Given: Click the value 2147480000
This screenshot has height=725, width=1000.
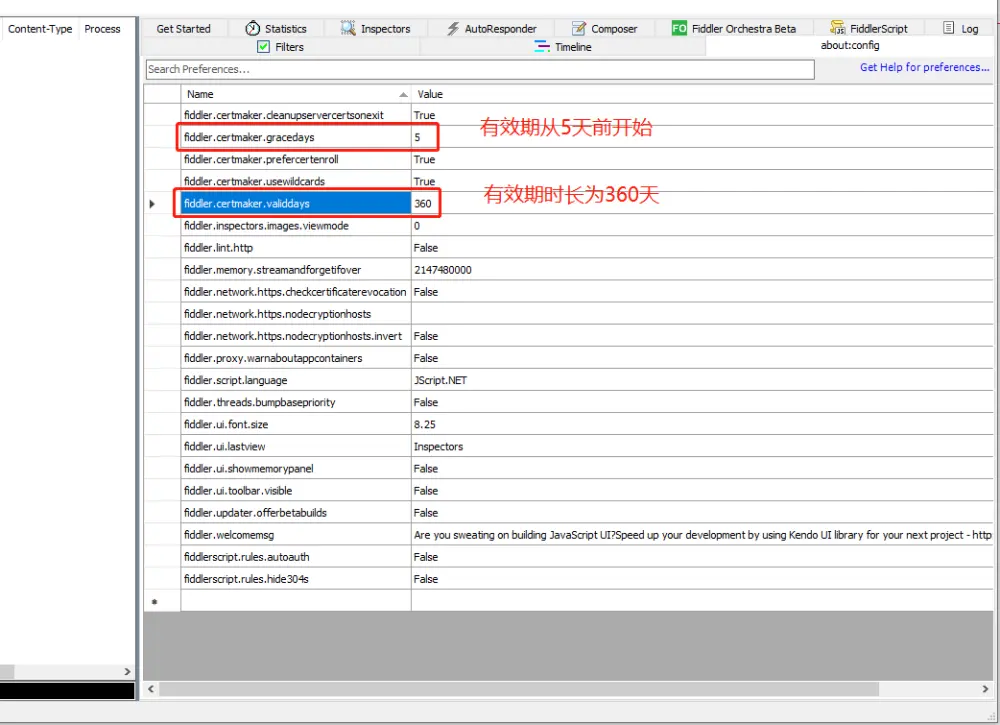Looking at the screenshot, I should click(443, 270).
